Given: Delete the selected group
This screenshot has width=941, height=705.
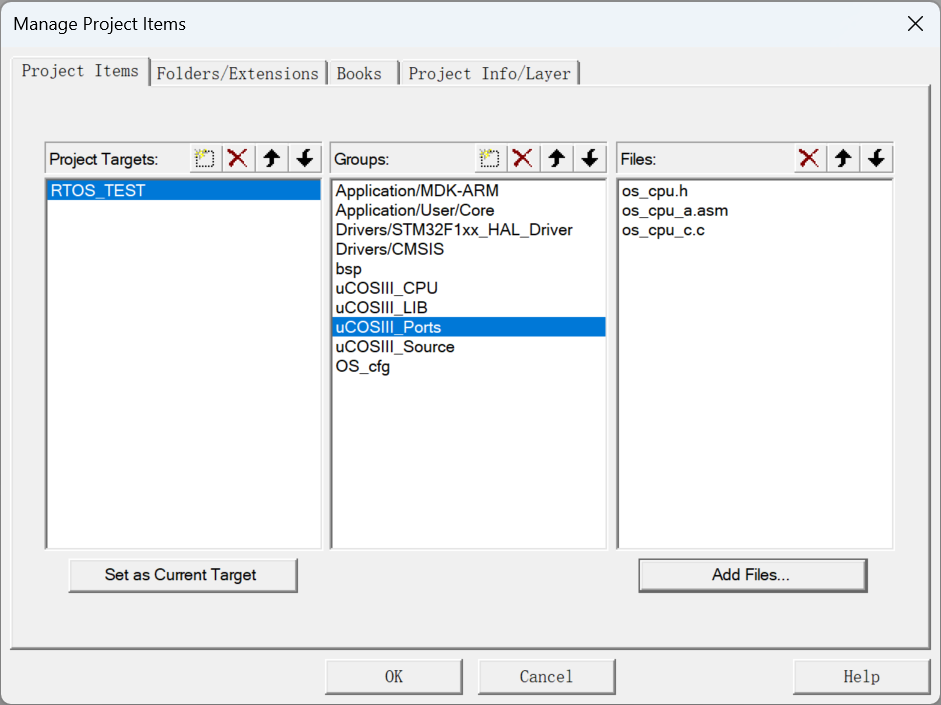Looking at the screenshot, I should (523, 158).
